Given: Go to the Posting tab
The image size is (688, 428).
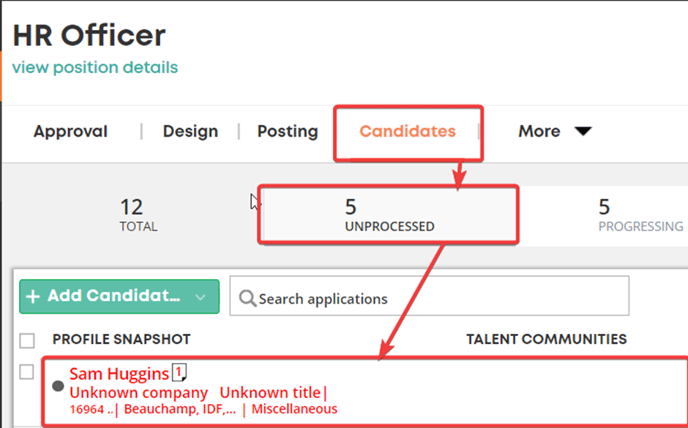Looking at the screenshot, I should [287, 131].
